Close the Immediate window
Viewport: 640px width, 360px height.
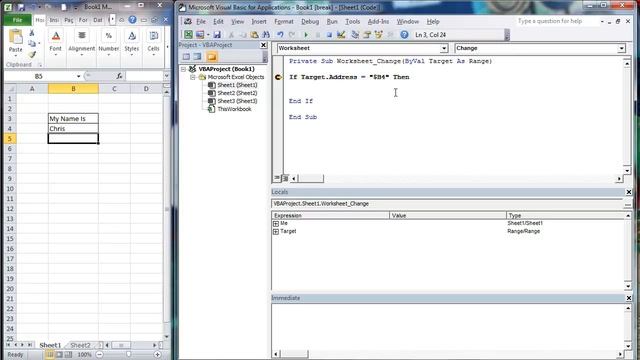629,298
